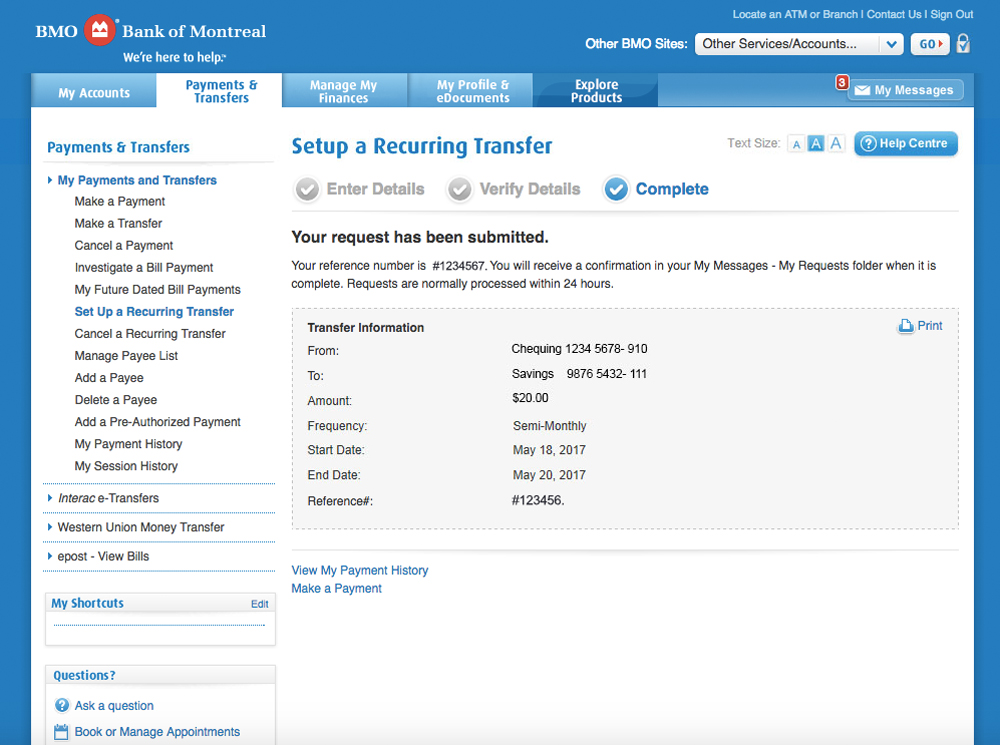Open My Messages envelope icon
The image size is (1000, 745).
tap(862, 90)
